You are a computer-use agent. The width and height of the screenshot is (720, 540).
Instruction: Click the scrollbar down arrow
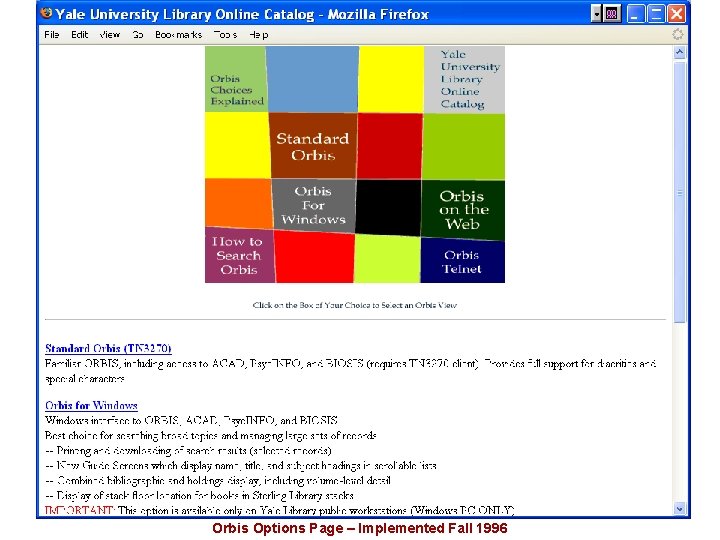pos(680,508)
